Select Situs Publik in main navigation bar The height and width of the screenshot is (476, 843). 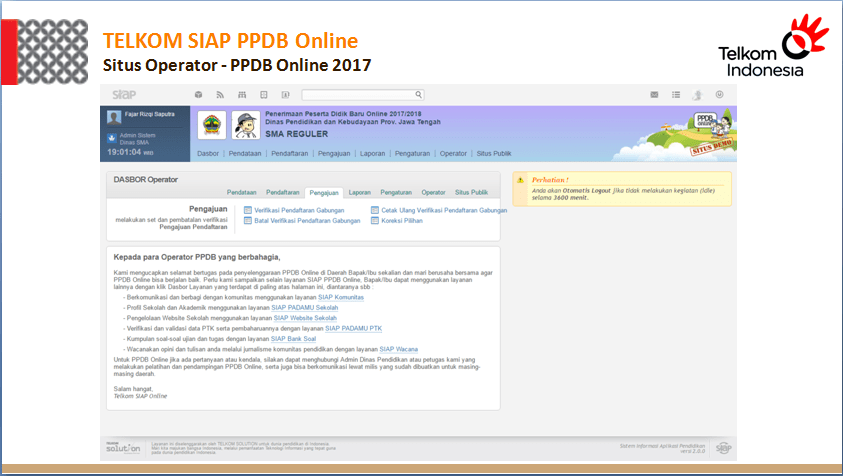494,153
